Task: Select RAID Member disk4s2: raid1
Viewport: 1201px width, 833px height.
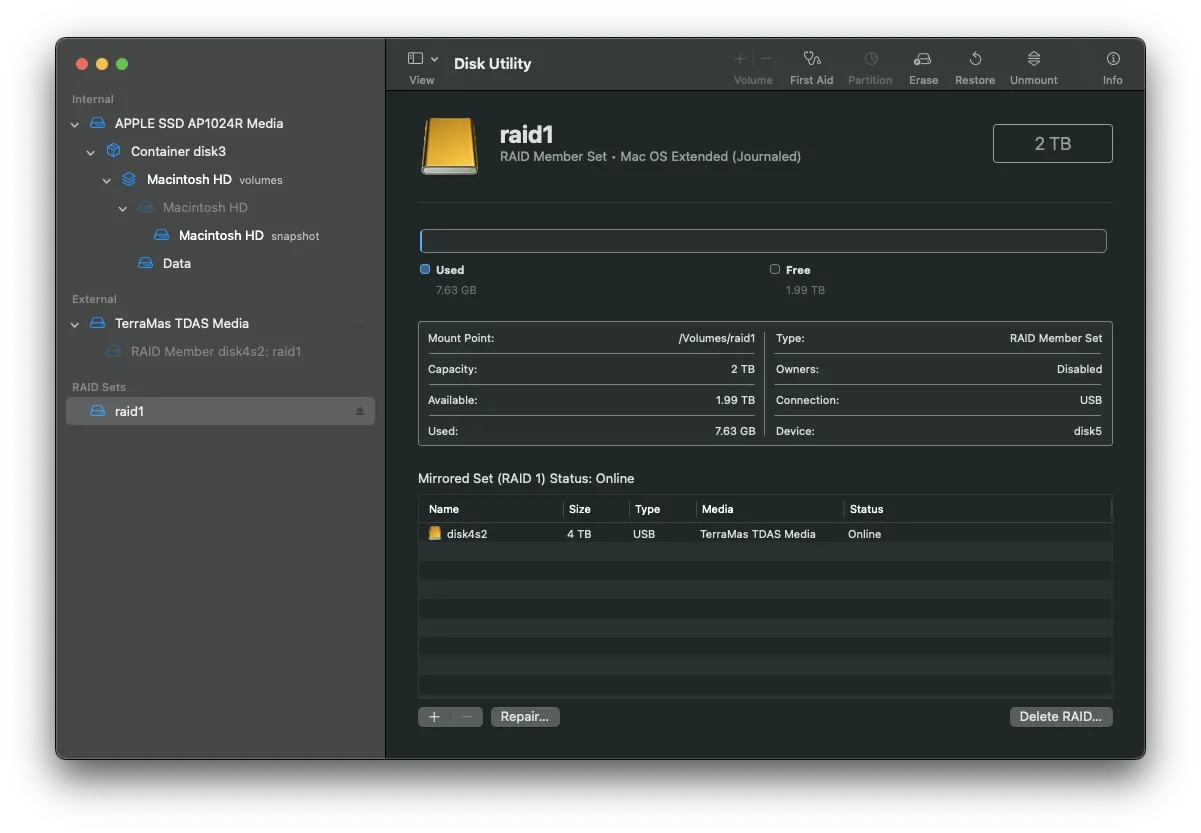Action: tap(216, 351)
